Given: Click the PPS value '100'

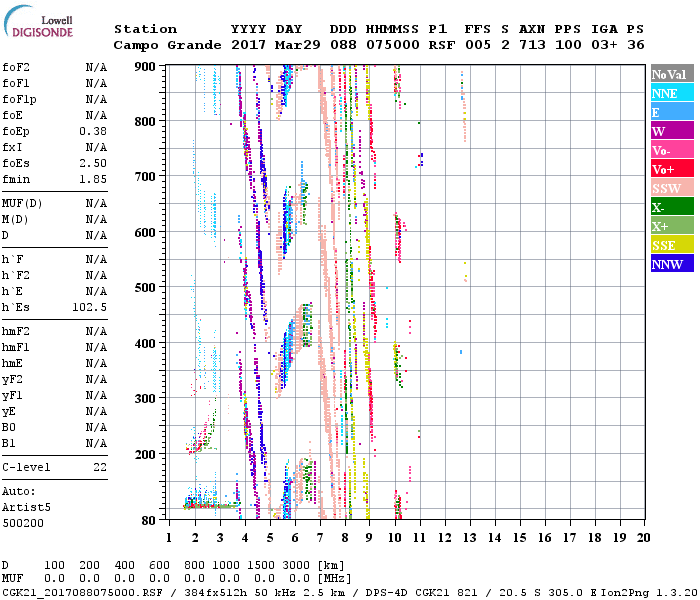Looking at the screenshot, I should pos(568,45).
